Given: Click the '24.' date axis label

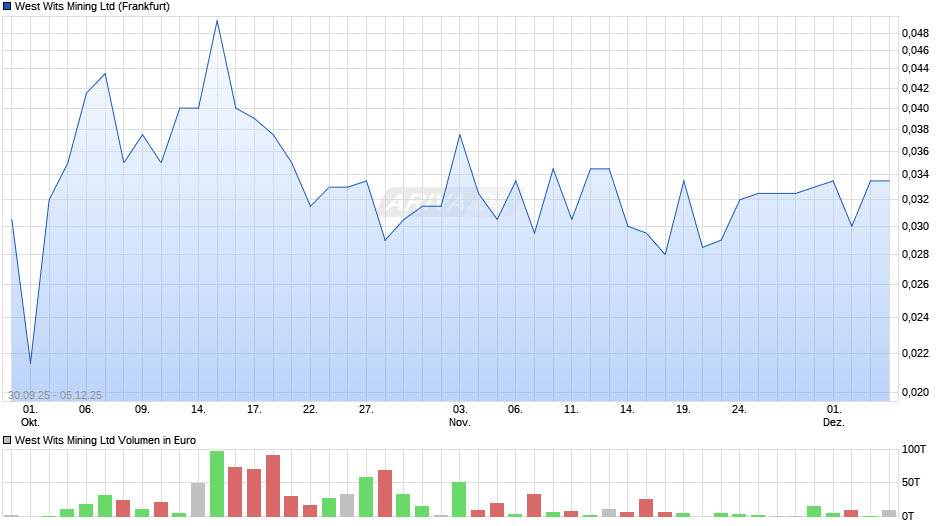Looking at the screenshot, I should (739, 410).
